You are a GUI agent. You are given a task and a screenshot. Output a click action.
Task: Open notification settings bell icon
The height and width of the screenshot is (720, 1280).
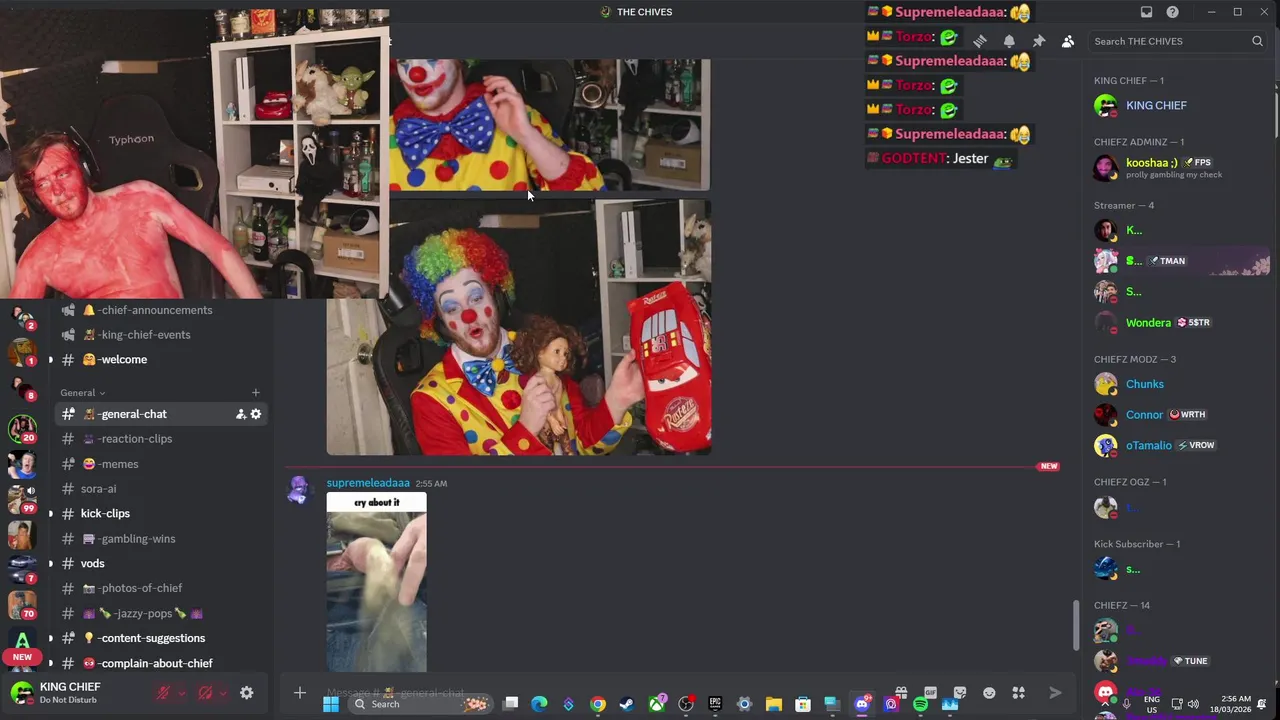pos(1009,41)
